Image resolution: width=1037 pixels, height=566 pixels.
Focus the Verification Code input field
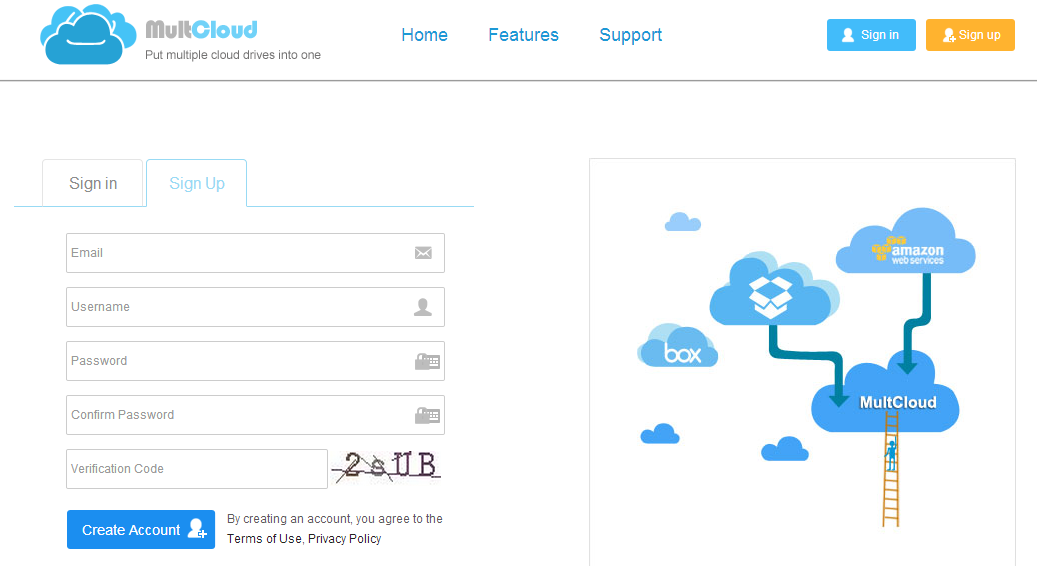tap(197, 469)
